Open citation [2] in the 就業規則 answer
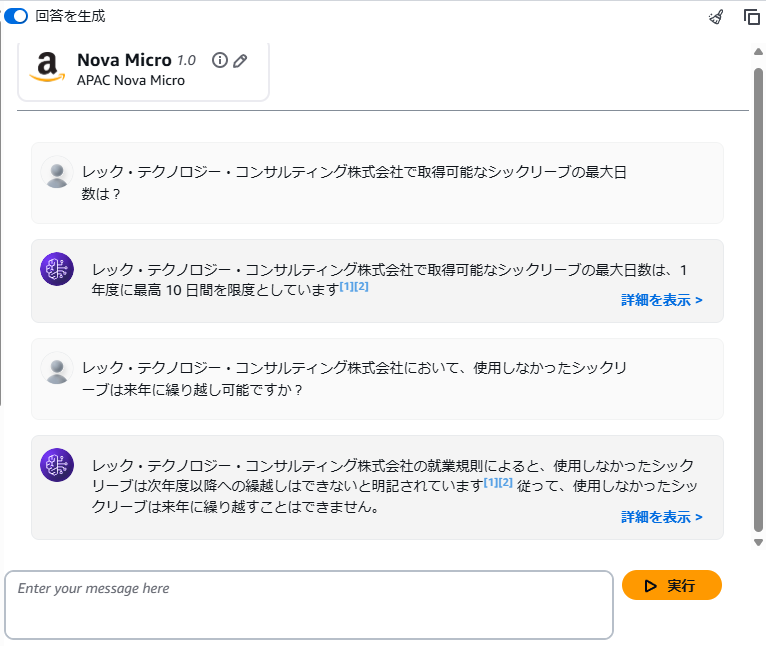Screen dimensions: 772x646 [506, 482]
